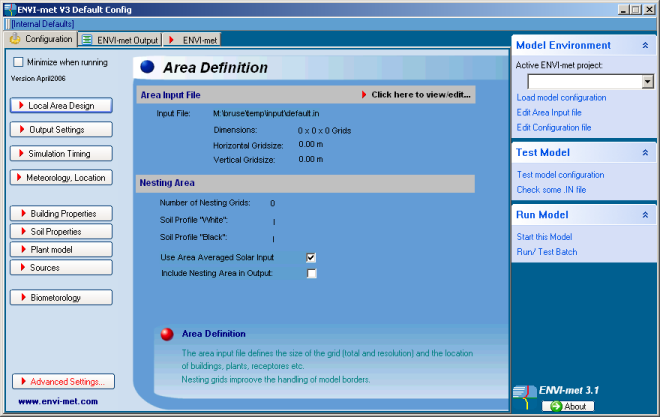Click the ENVI-met tab red arrow icon
Screen dimensions: 660x417
(171, 40)
